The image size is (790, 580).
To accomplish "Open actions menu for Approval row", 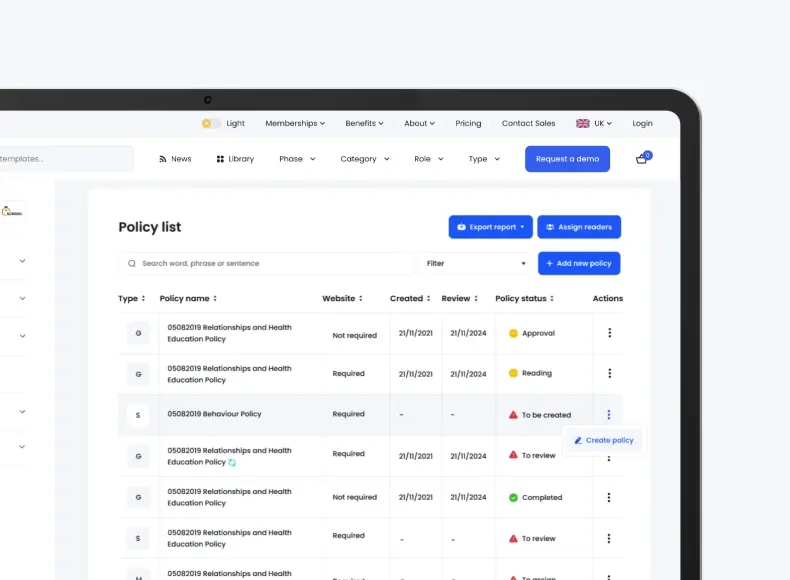I will [610, 333].
